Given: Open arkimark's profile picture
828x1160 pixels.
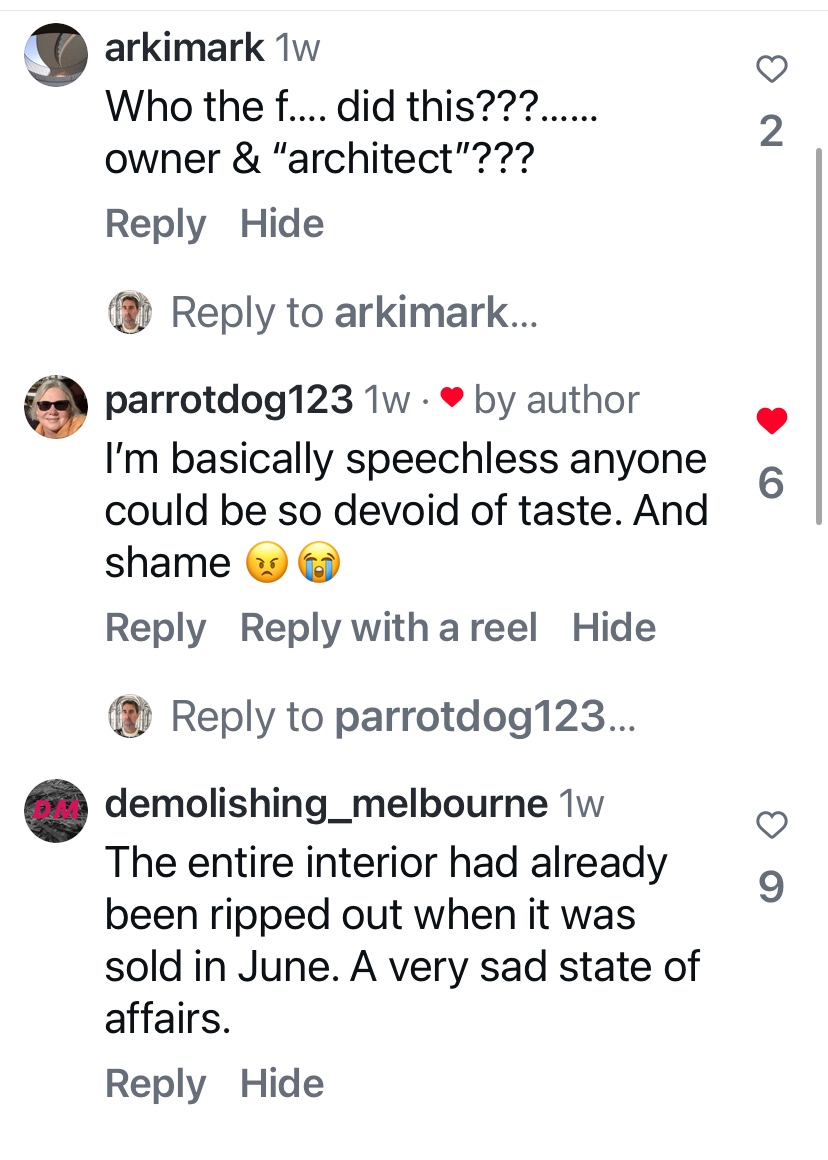Looking at the screenshot, I should [55, 57].
